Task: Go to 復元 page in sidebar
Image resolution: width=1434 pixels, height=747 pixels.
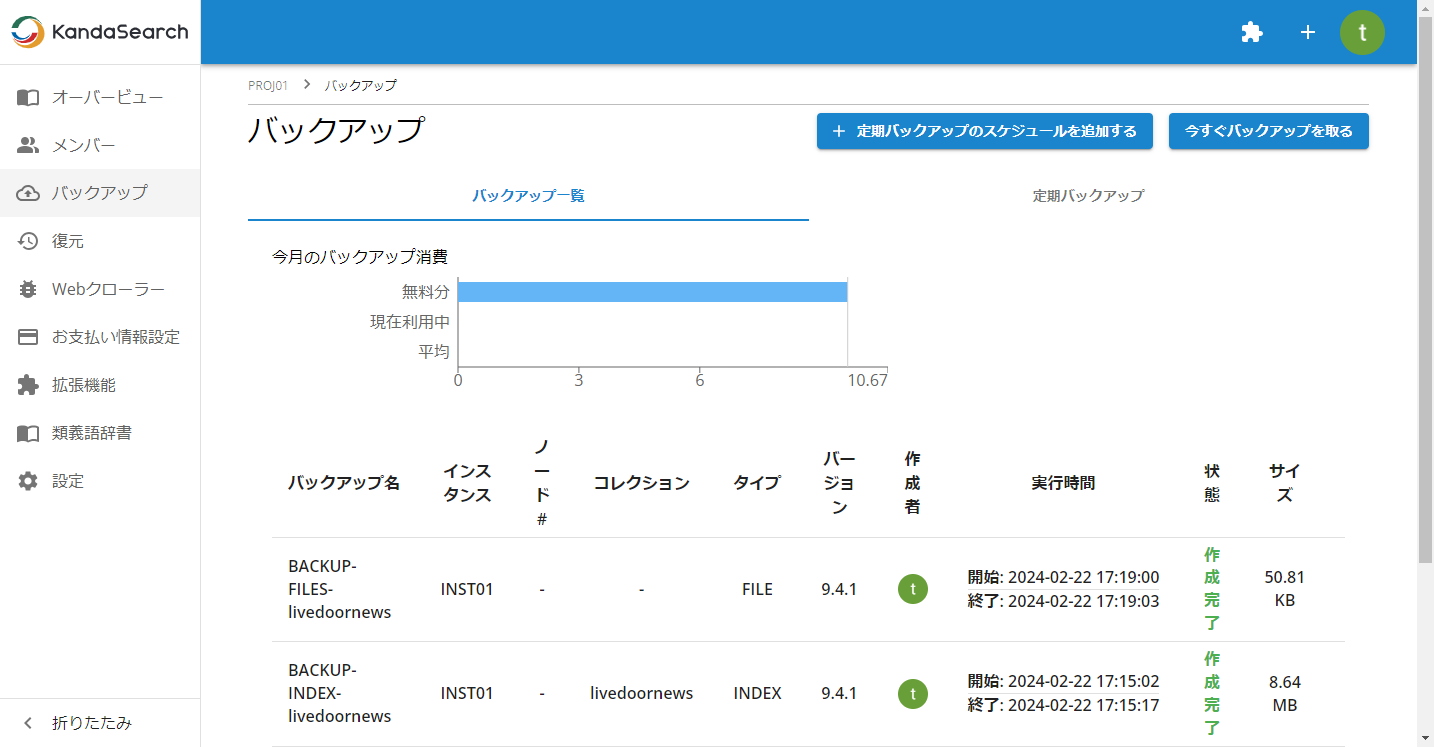Action: (100, 241)
